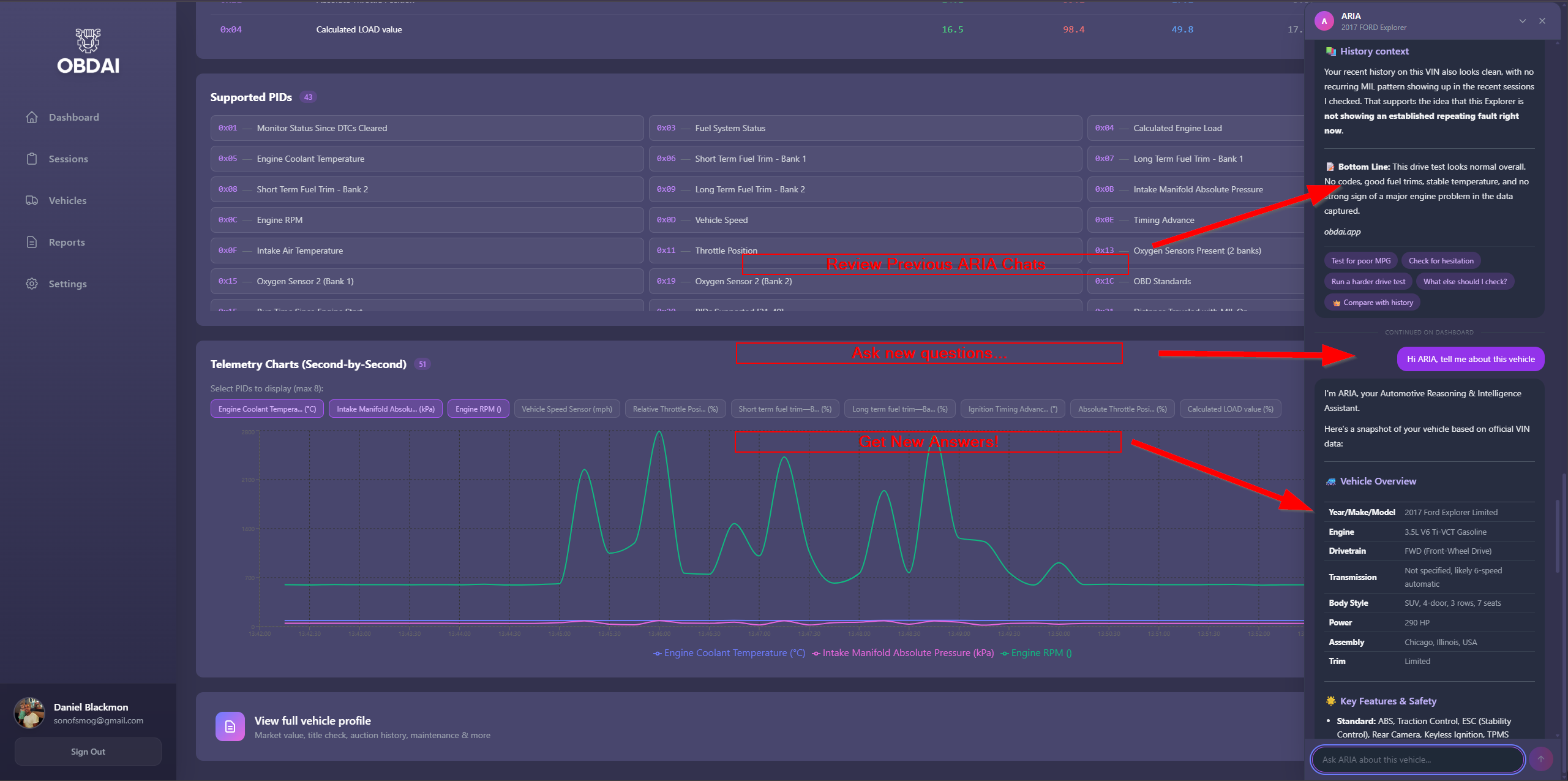
Task: Go to Sessions in sidebar
Action: coord(68,159)
